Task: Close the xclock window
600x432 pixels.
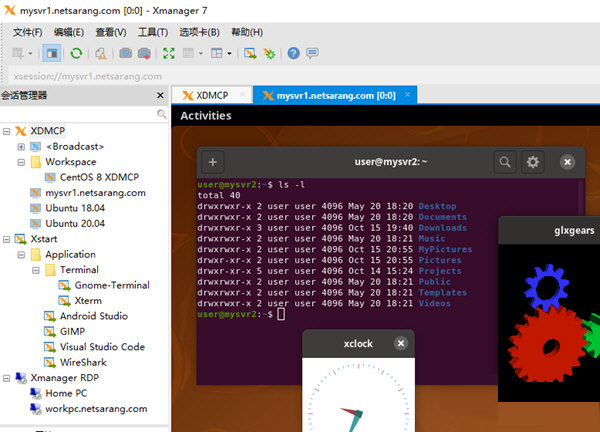Action: [x=401, y=343]
